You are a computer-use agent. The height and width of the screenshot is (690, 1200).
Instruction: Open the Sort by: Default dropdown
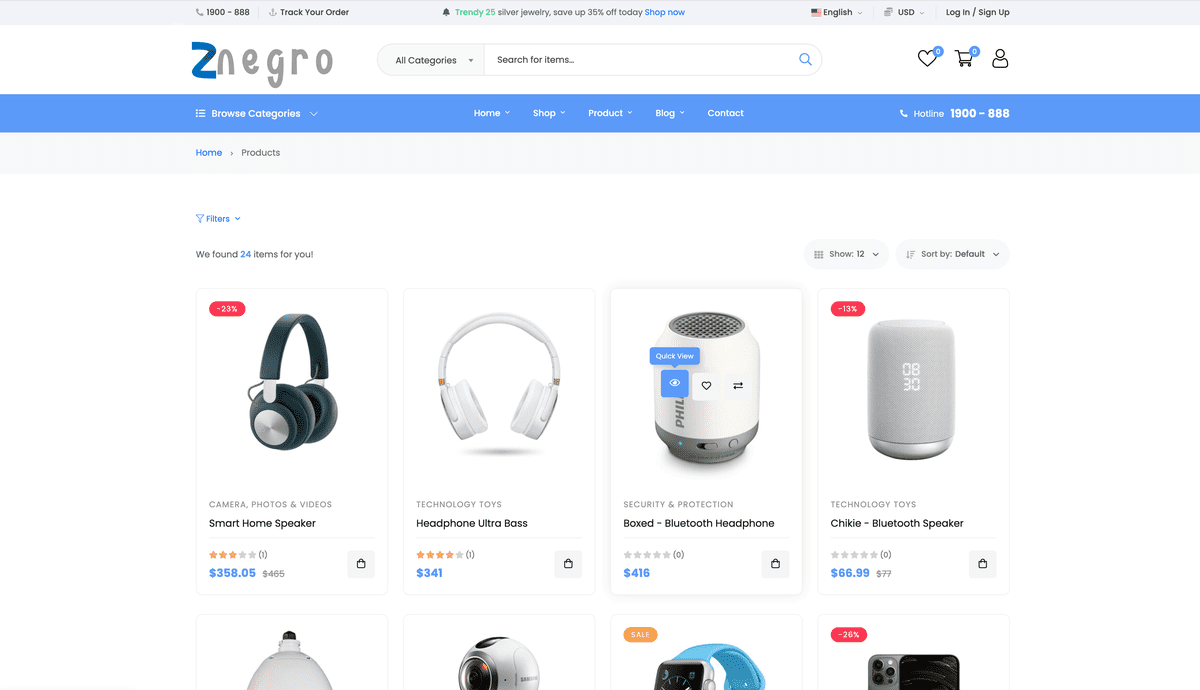(952, 254)
